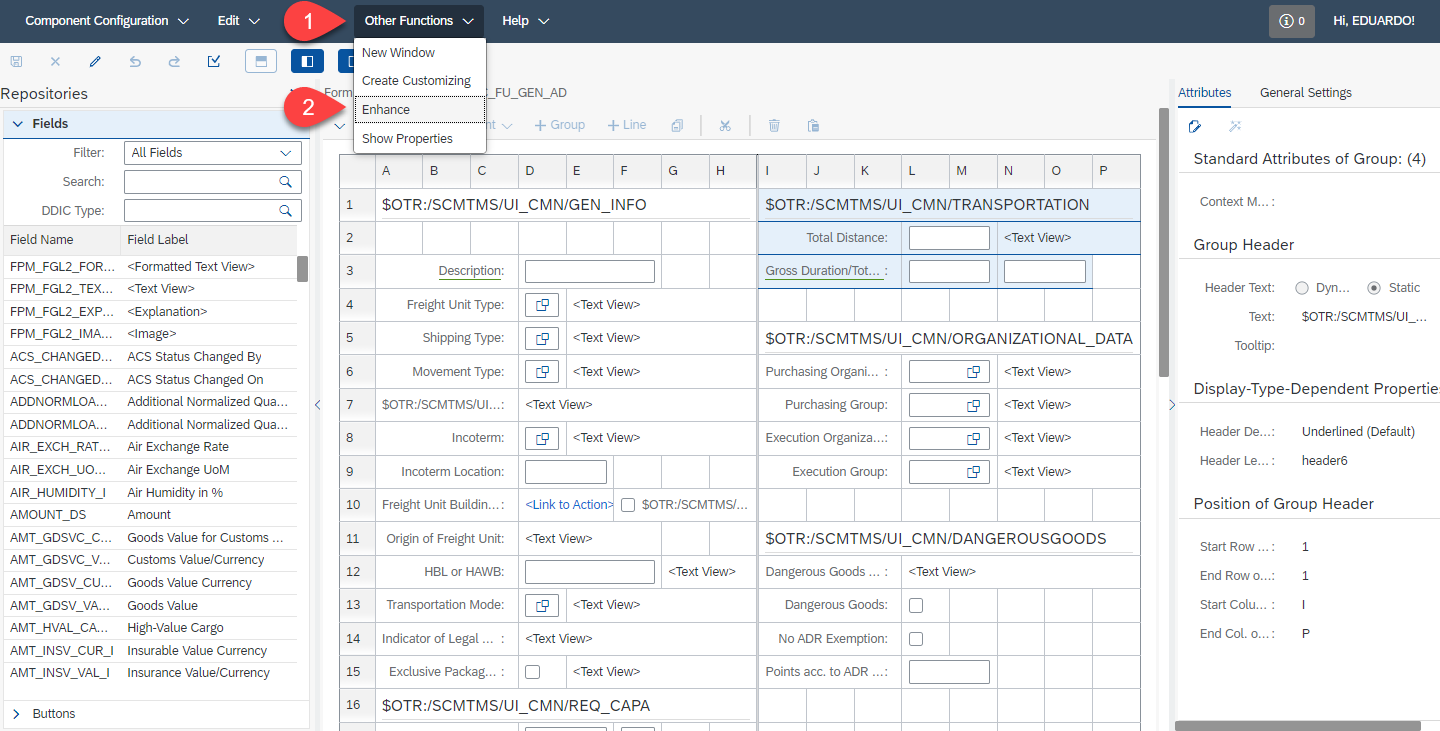Click the Save icon in toolbar

pos(16,62)
